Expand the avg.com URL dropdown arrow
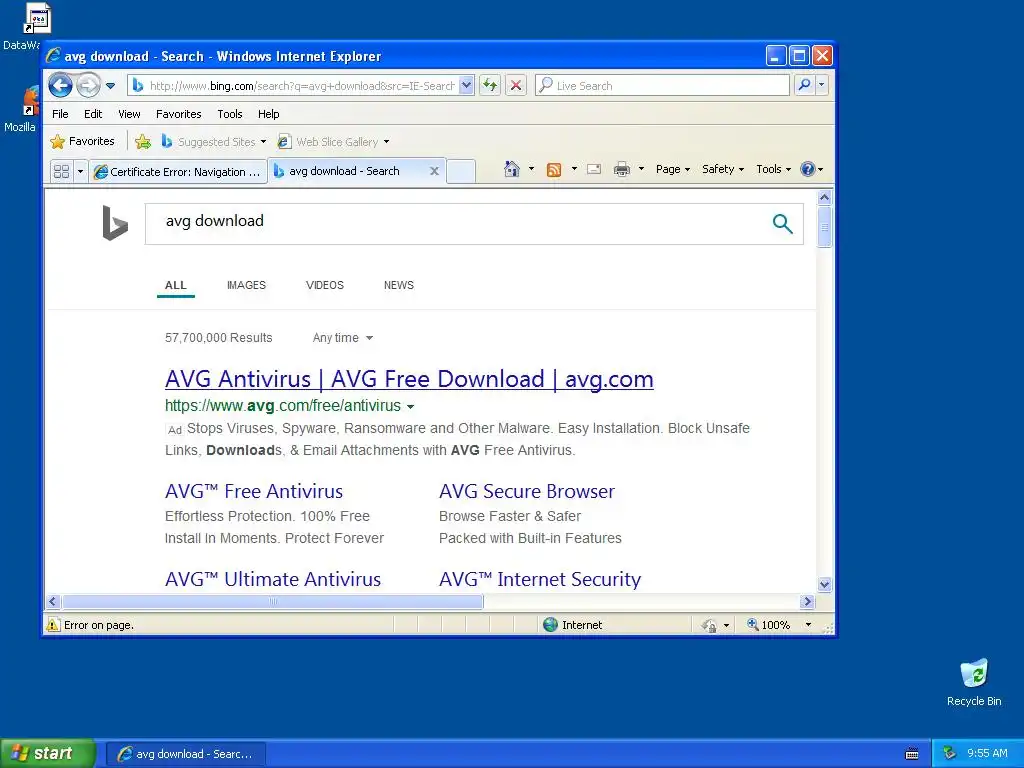 (x=410, y=406)
